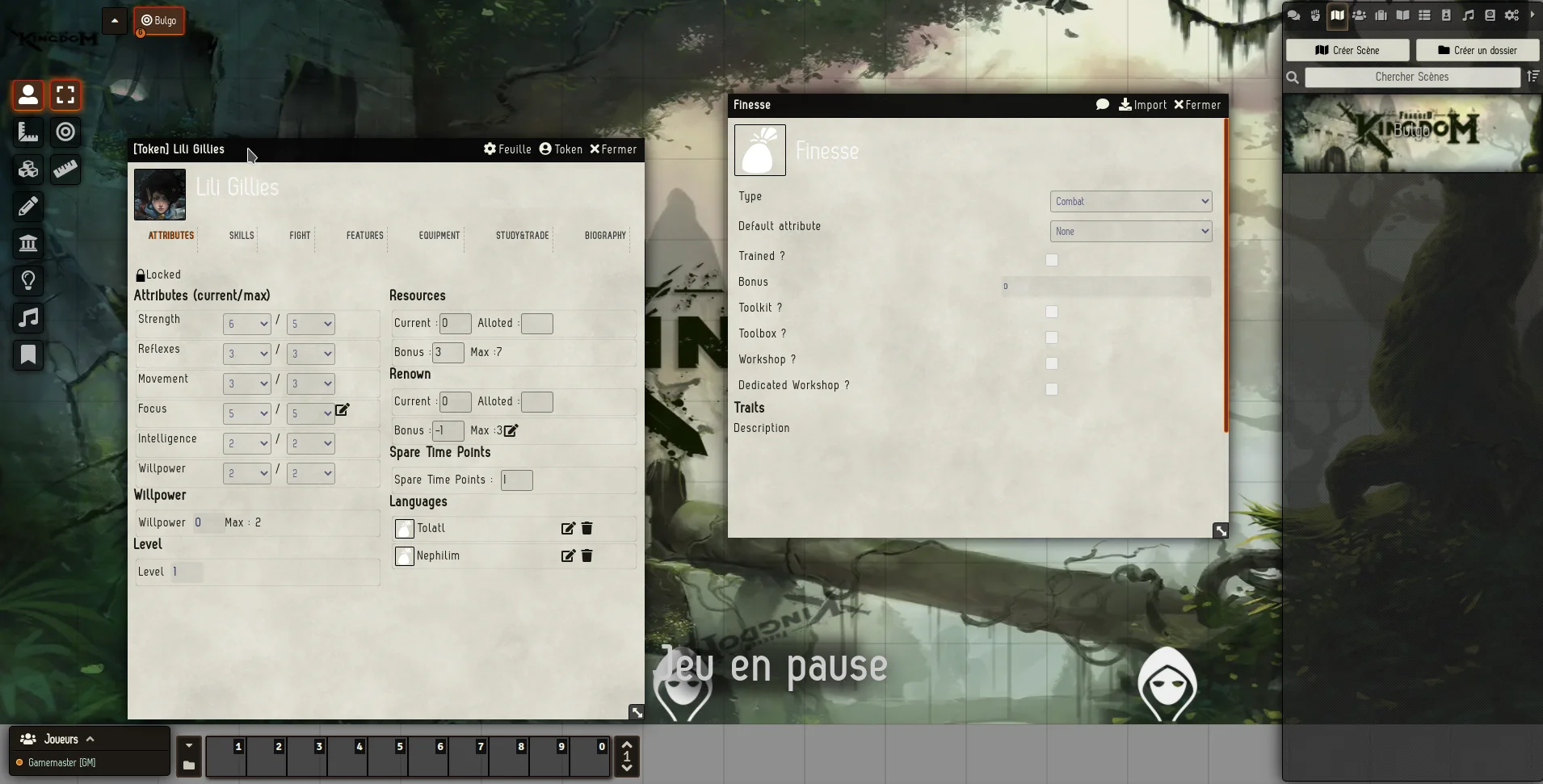Click the Créer Scène button

tap(1347, 50)
